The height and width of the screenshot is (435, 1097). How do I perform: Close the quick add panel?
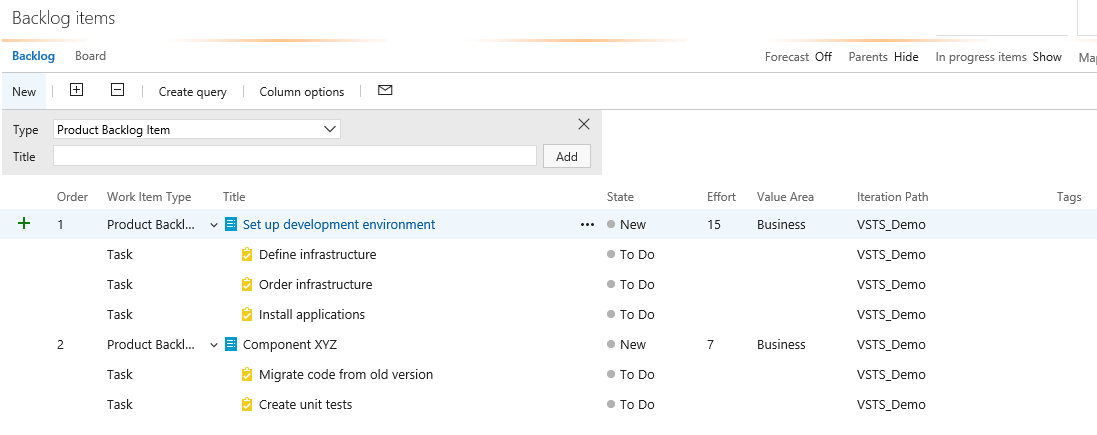[584, 124]
